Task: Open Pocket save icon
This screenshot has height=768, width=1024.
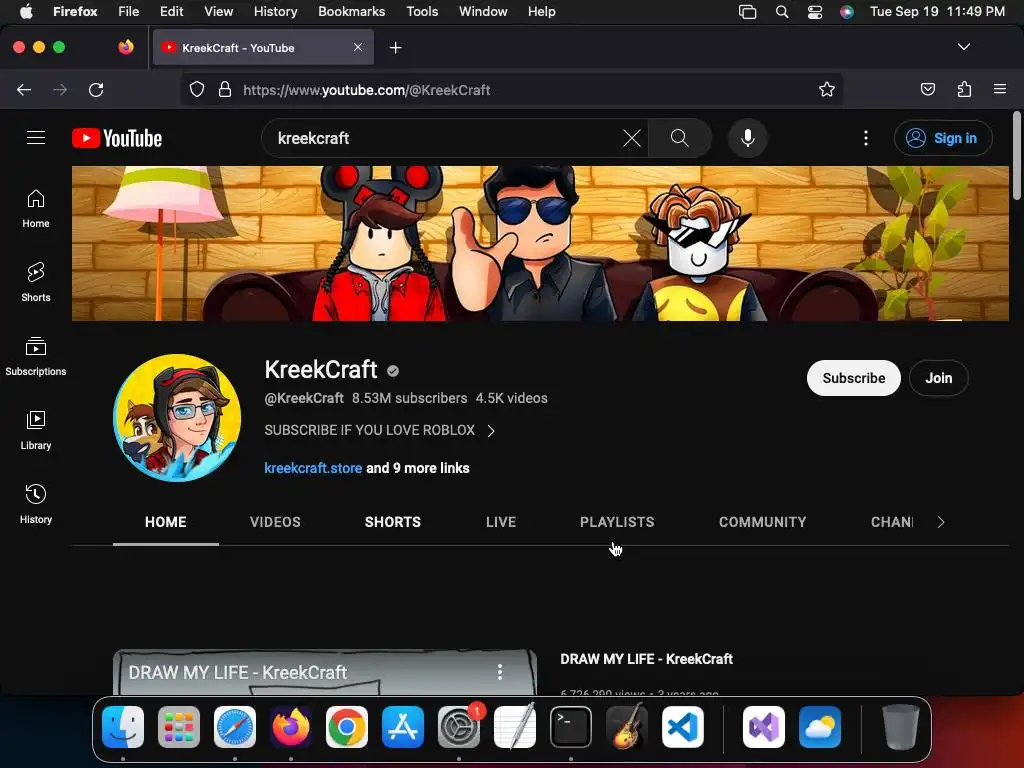Action: 927,90
